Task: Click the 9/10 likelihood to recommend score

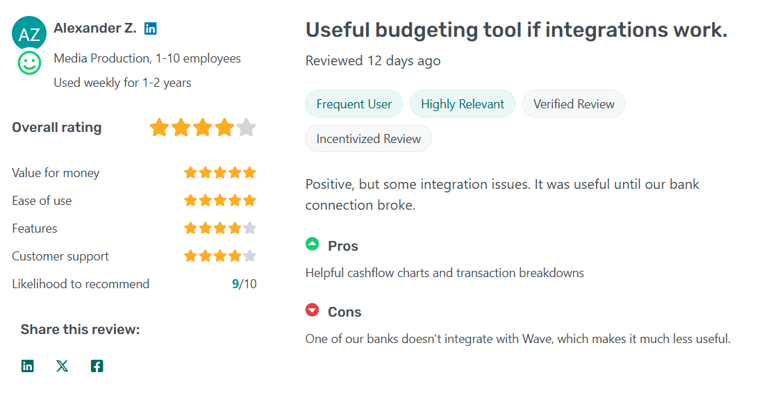Action: coord(244,284)
